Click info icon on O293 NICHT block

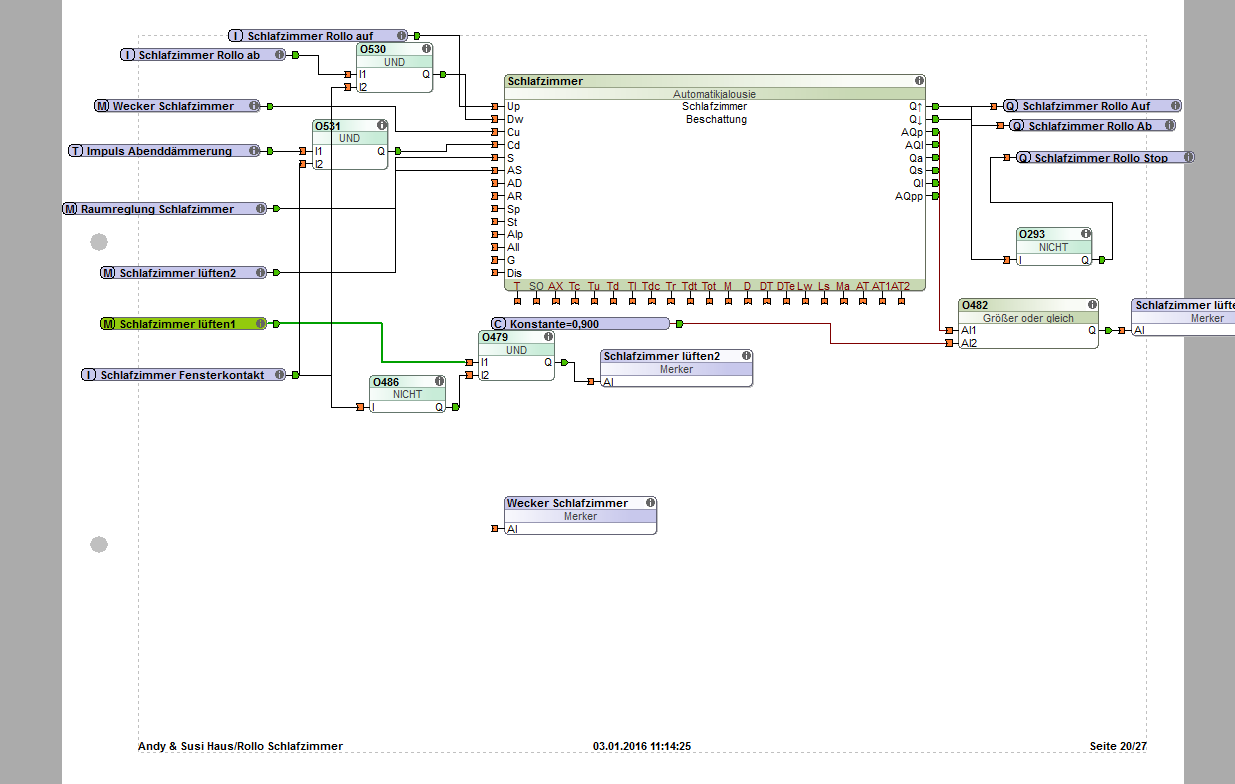[x=1085, y=234]
